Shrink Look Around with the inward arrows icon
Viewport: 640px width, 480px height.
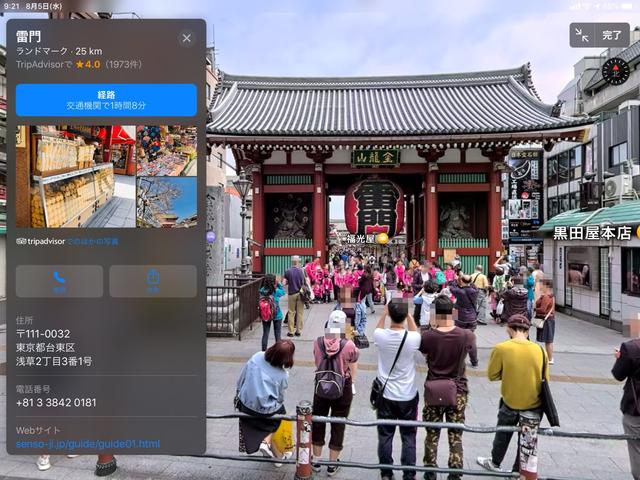(x=582, y=35)
